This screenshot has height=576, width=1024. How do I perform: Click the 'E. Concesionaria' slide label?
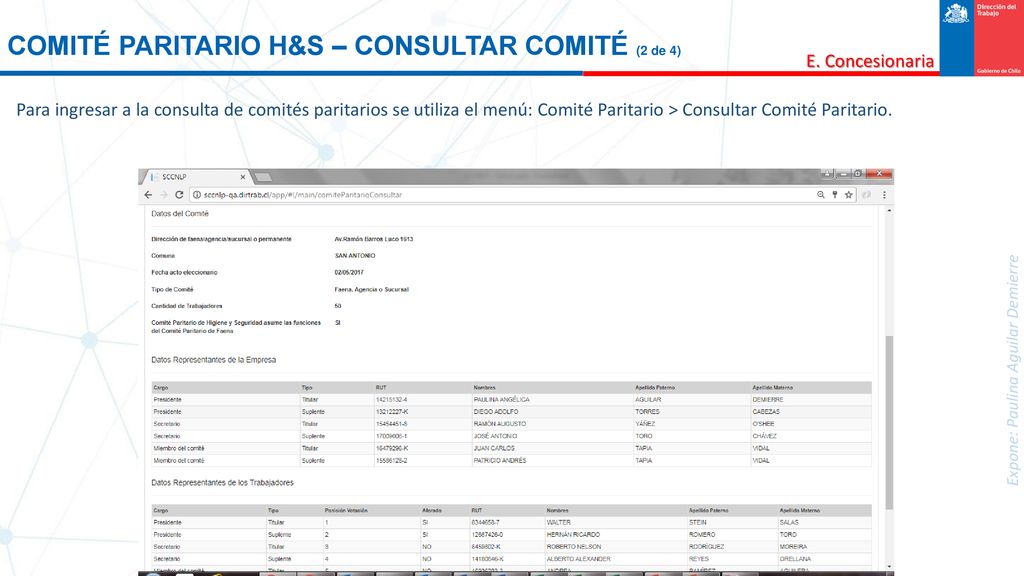pyautogui.click(x=870, y=61)
